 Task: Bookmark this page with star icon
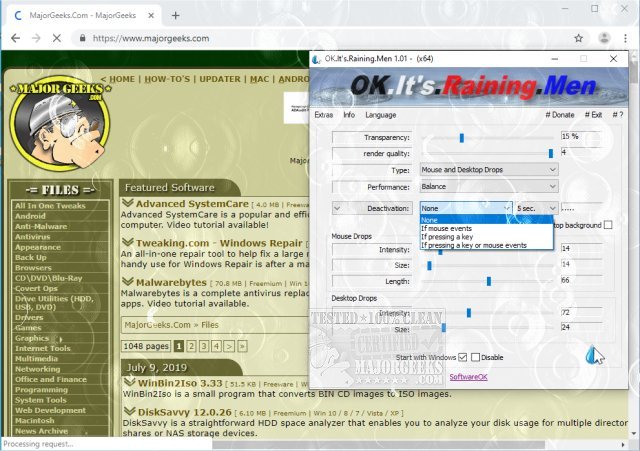click(578, 38)
